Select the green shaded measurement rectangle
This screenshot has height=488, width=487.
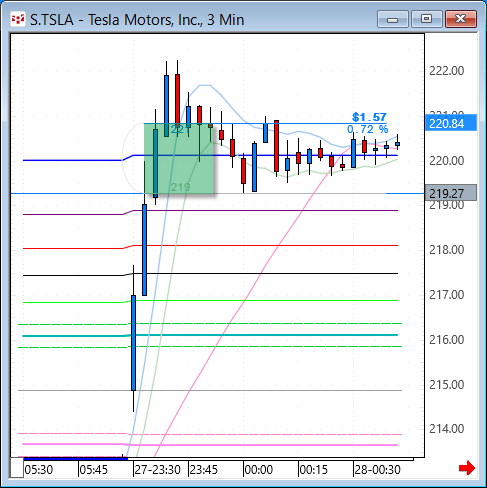(x=179, y=158)
